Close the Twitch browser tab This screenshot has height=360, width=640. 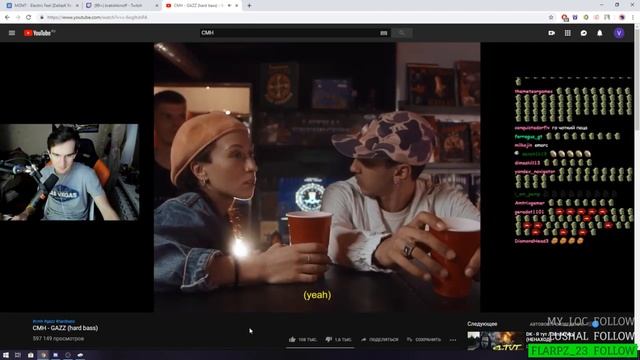pos(157,6)
